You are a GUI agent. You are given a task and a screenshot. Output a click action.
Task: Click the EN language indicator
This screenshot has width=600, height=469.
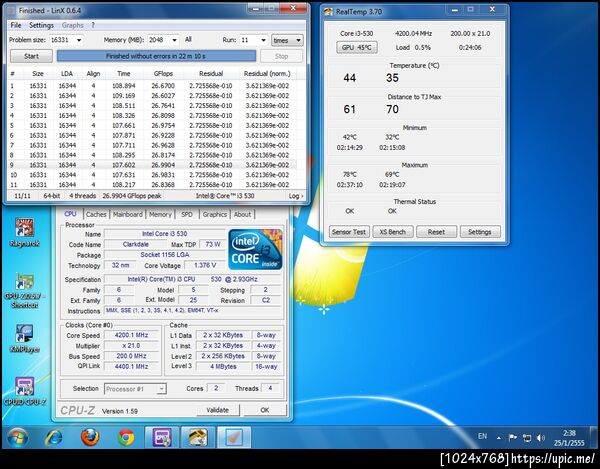483,436
